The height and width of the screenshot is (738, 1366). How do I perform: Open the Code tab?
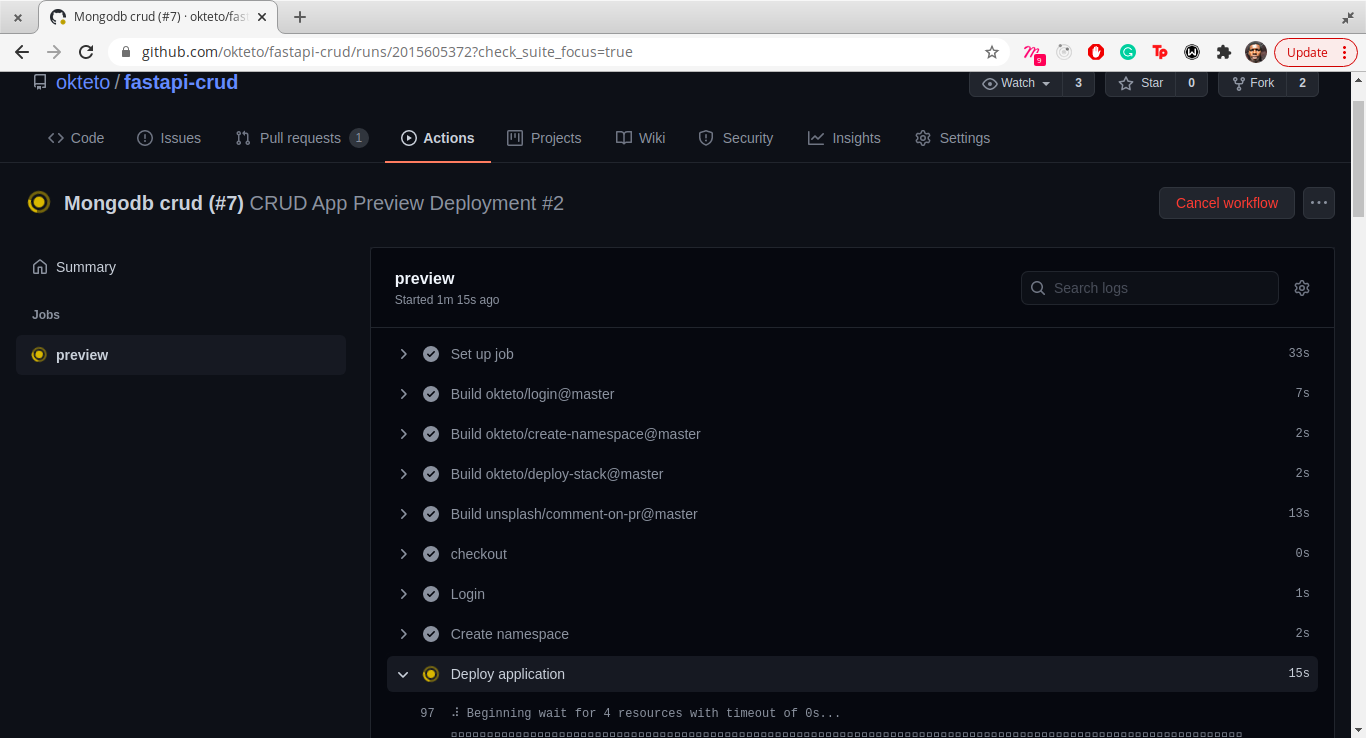click(x=76, y=138)
